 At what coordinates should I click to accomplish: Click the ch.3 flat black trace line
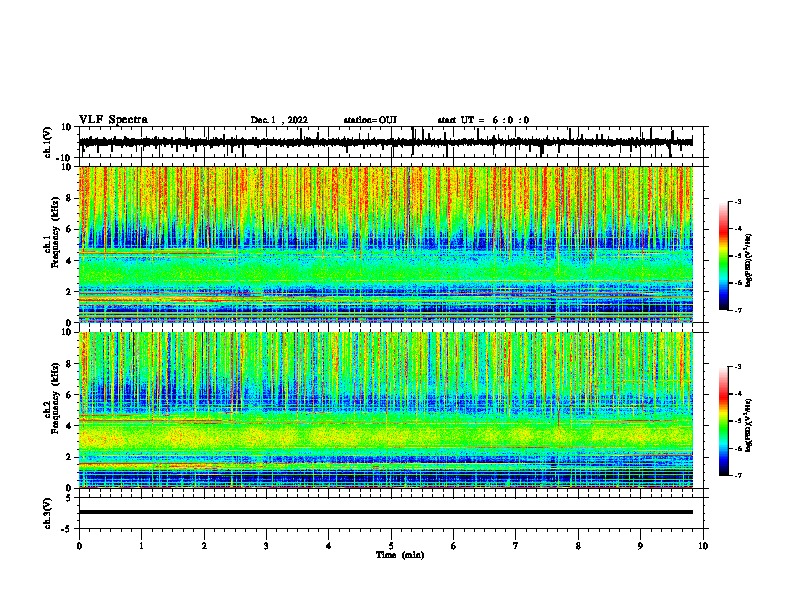pyautogui.click(x=386, y=512)
